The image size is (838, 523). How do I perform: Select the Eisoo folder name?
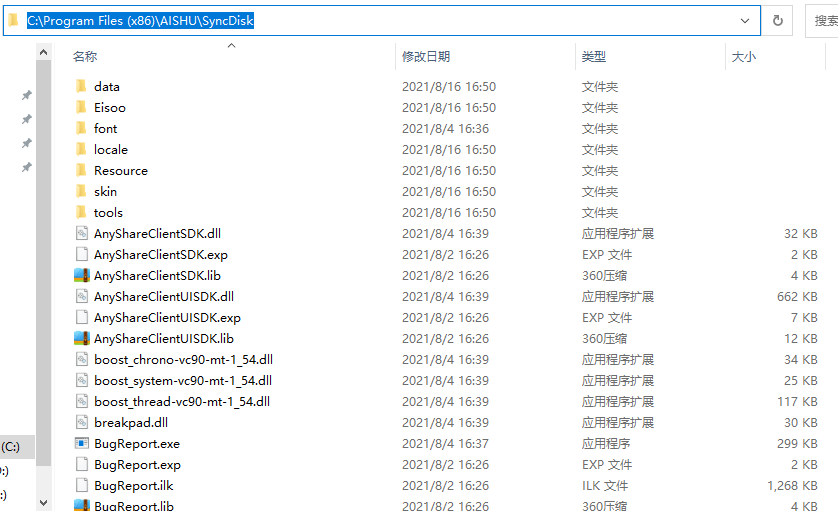110,107
